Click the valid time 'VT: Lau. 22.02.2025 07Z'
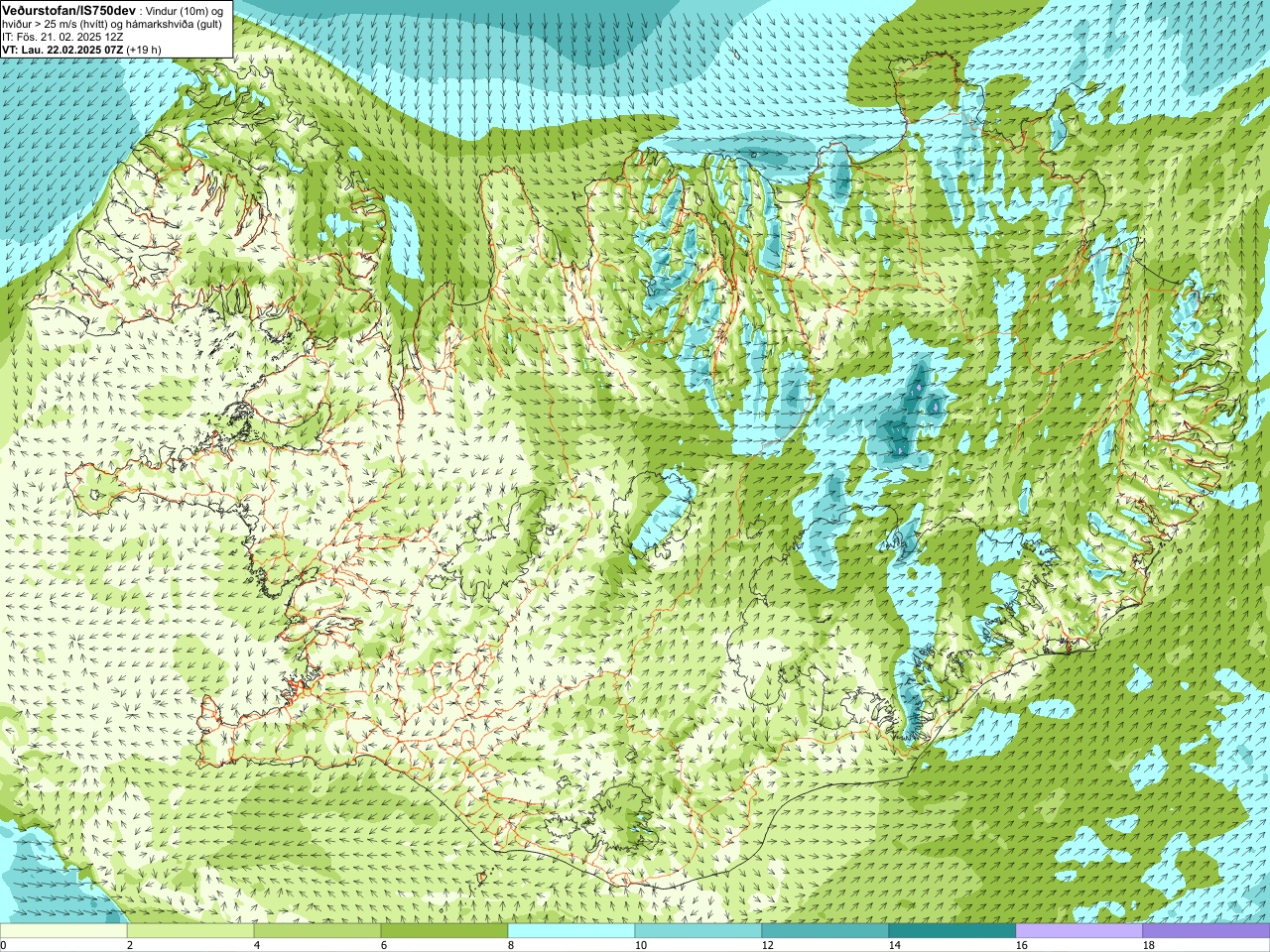Image resolution: width=1270 pixels, height=952 pixels. click(x=63, y=50)
